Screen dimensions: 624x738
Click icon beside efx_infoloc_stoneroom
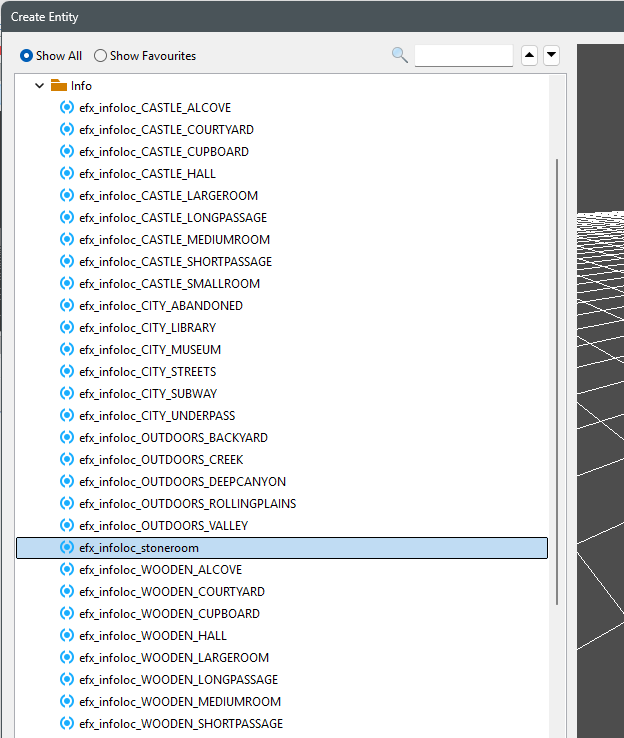tap(67, 547)
